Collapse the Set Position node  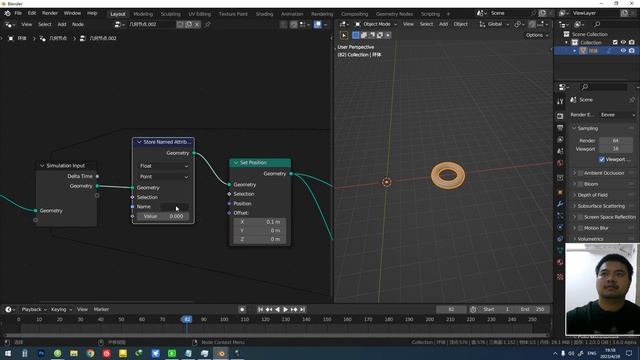tap(236, 163)
